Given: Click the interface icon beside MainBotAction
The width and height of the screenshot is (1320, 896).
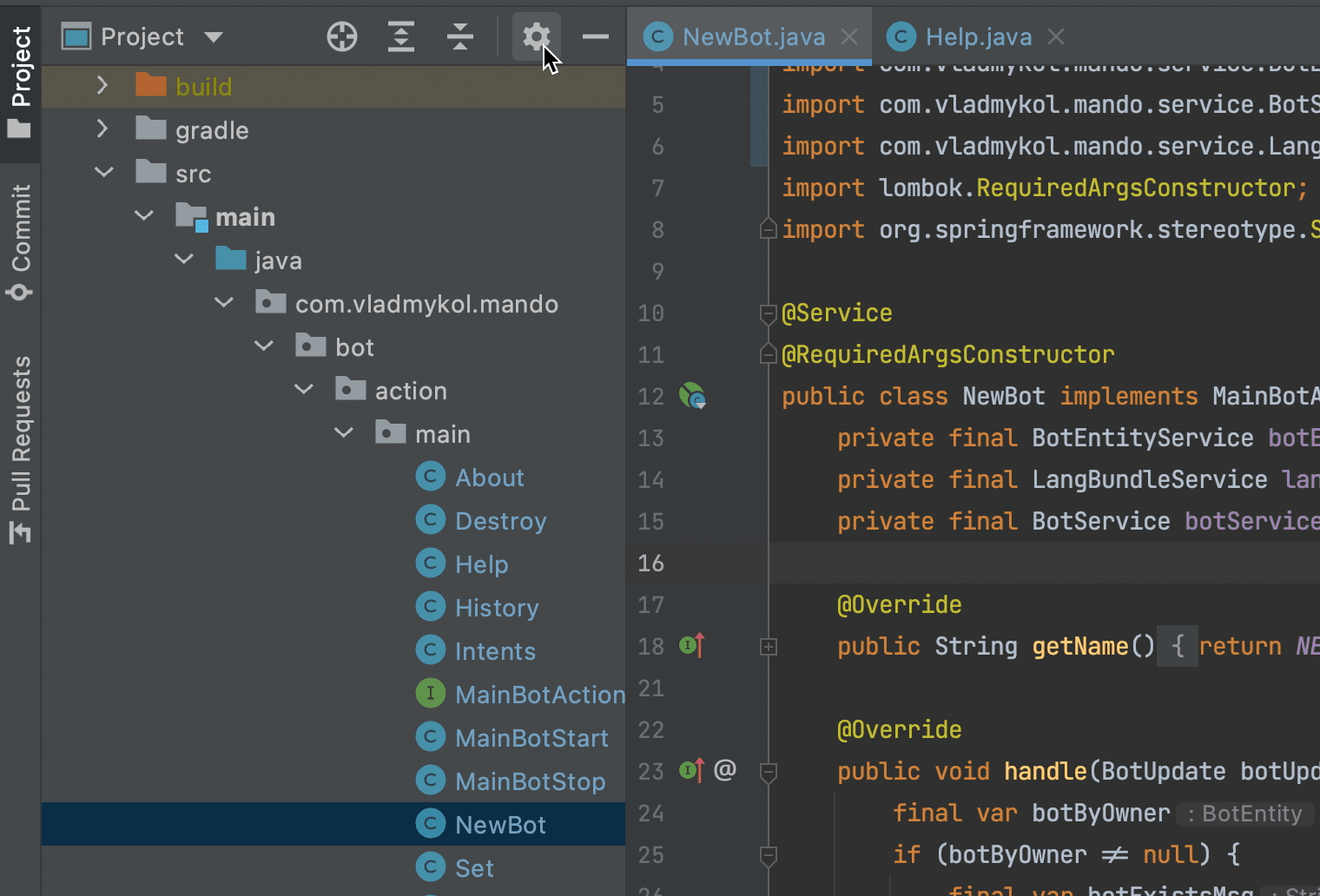Looking at the screenshot, I should click(431, 693).
